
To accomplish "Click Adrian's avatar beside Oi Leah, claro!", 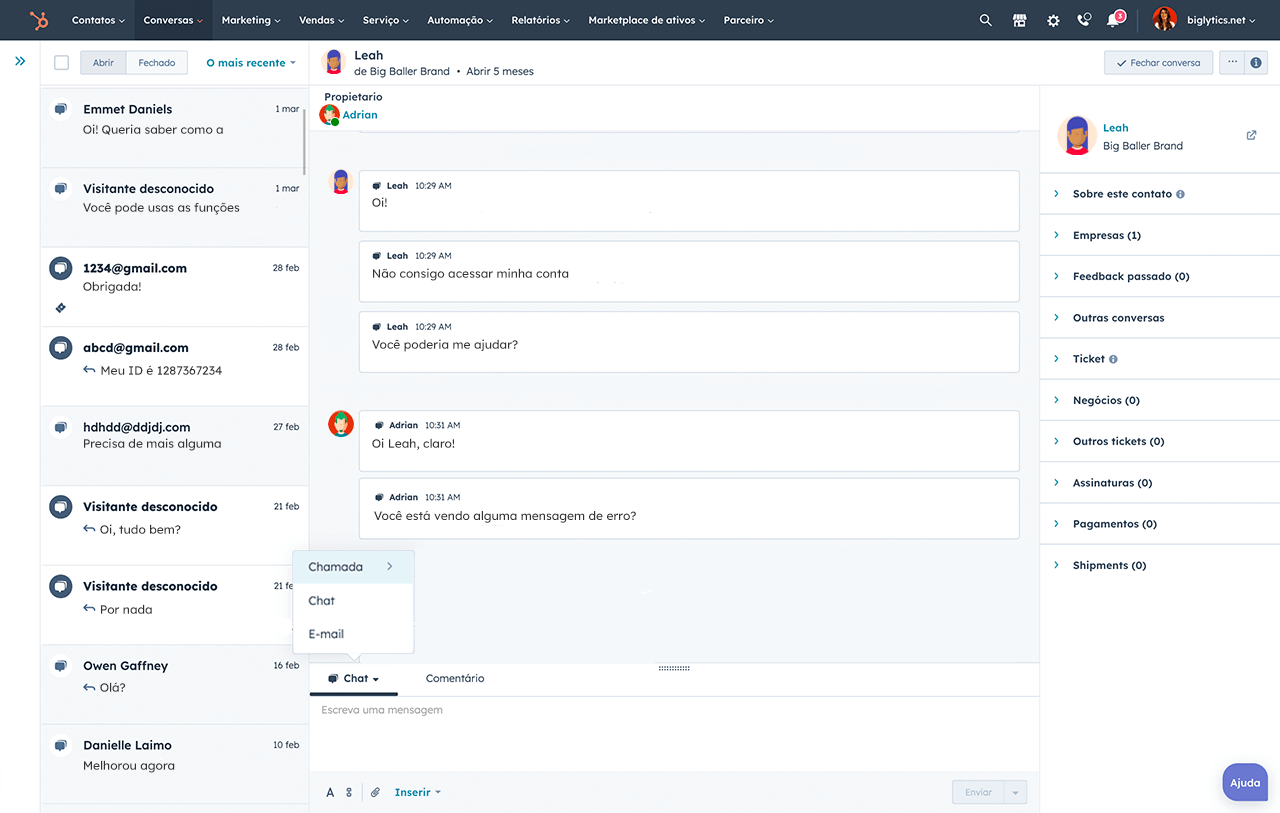I will click(x=341, y=424).
